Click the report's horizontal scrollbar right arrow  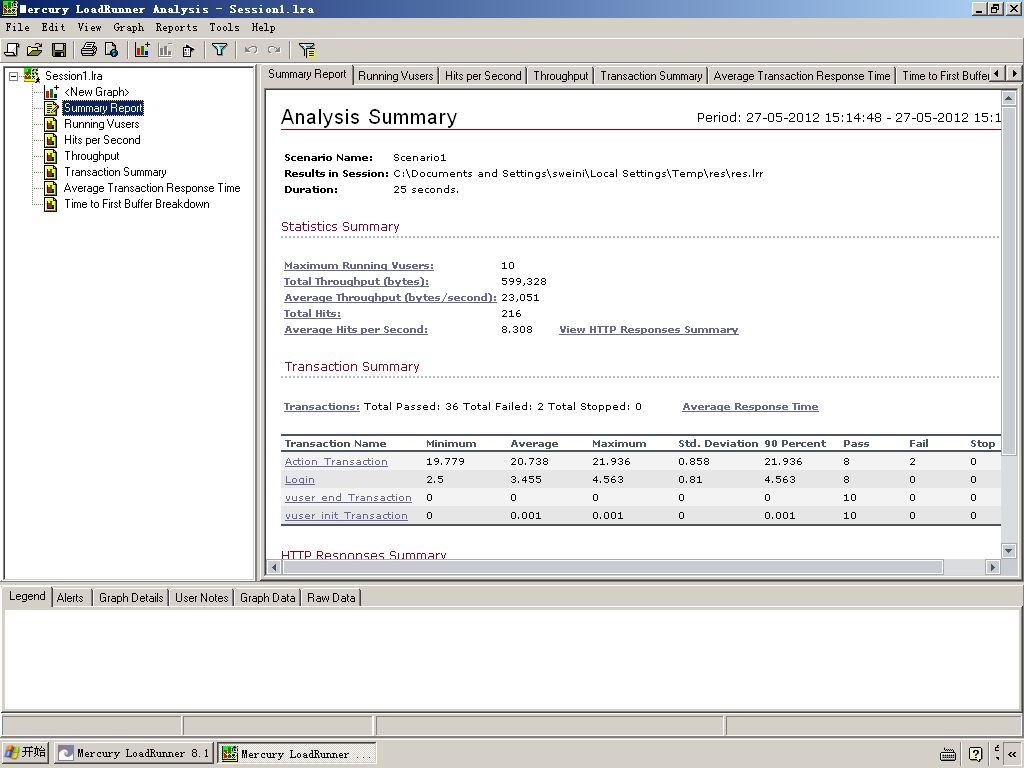tap(993, 567)
